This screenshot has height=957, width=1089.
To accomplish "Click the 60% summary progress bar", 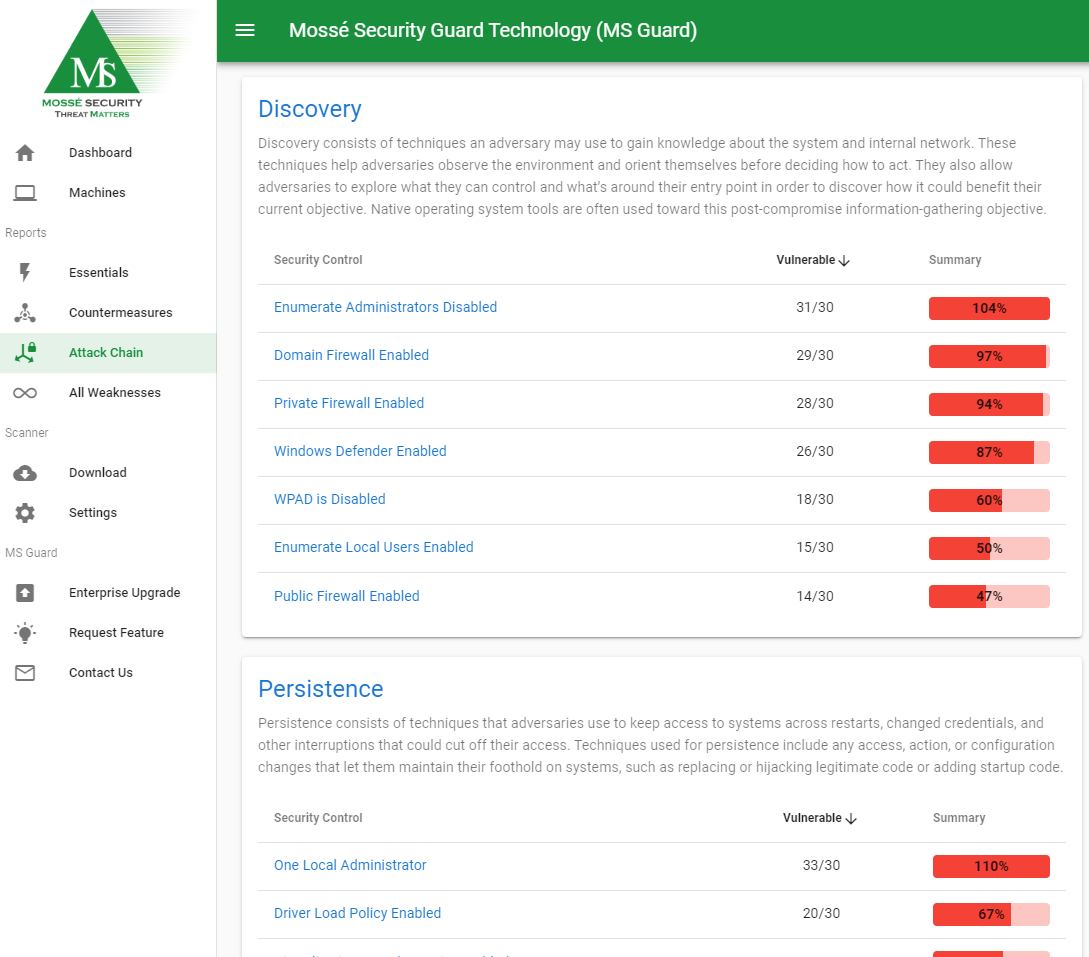I will [x=989, y=500].
